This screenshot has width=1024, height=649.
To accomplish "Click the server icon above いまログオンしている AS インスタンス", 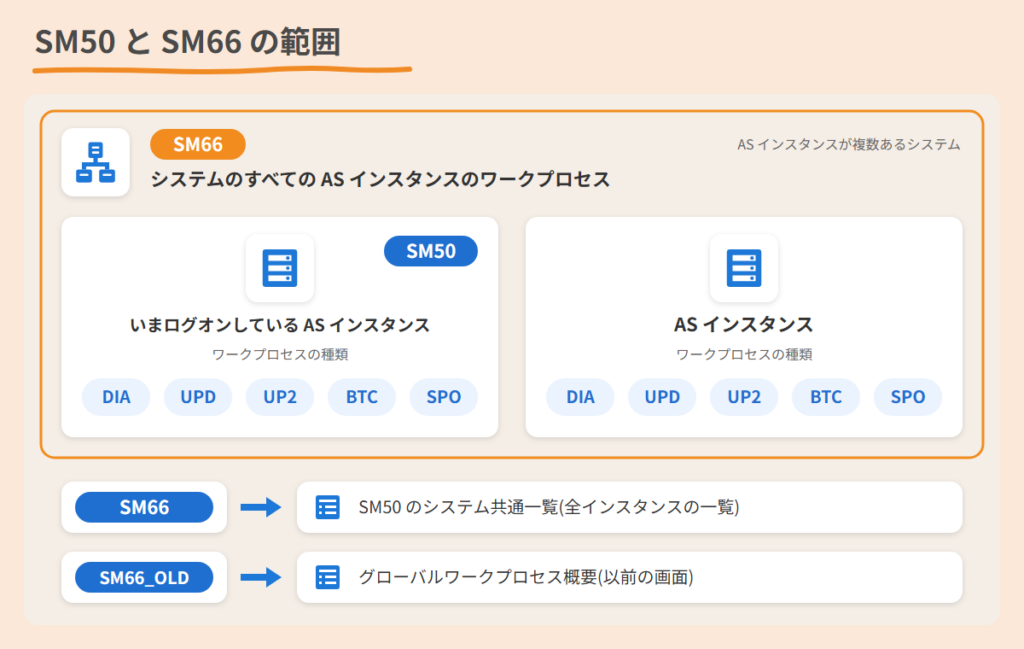I will coord(280,268).
